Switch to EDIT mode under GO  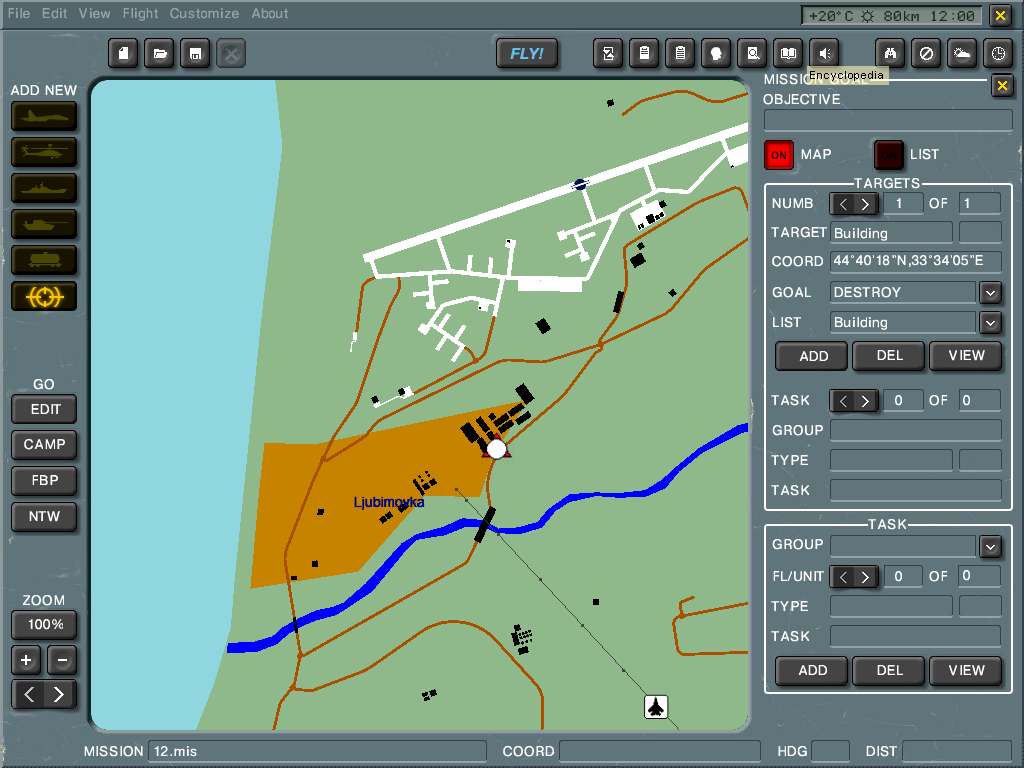click(43, 409)
